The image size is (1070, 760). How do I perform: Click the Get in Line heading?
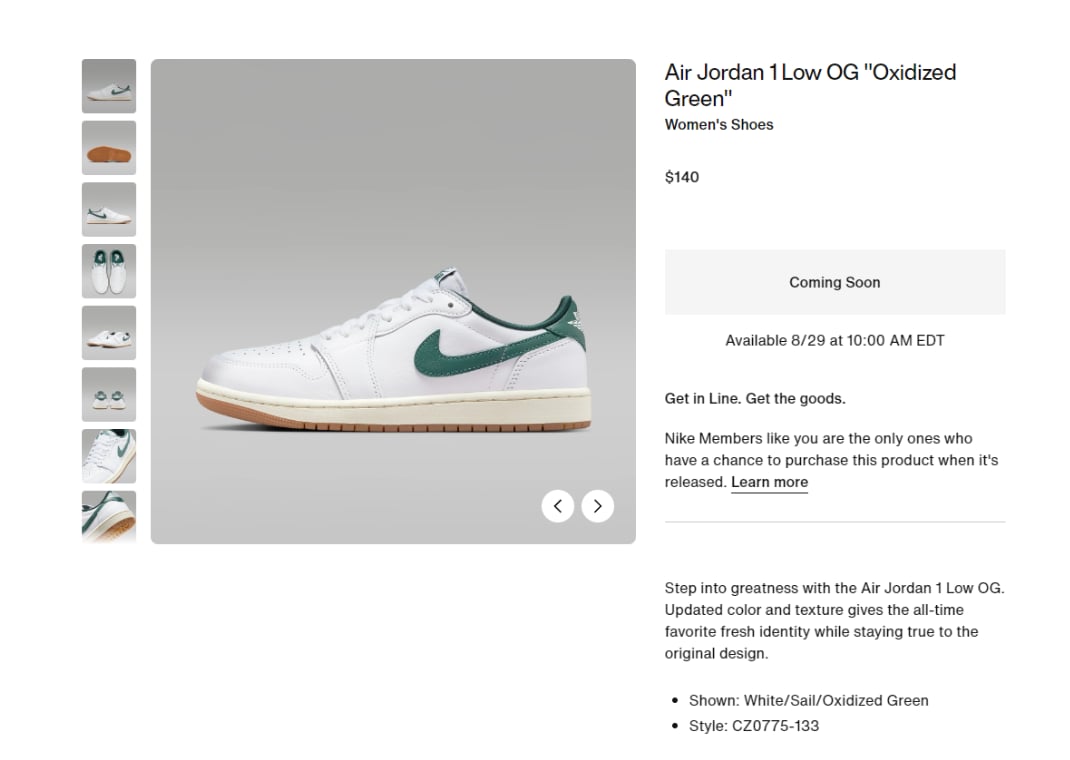click(x=755, y=398)
